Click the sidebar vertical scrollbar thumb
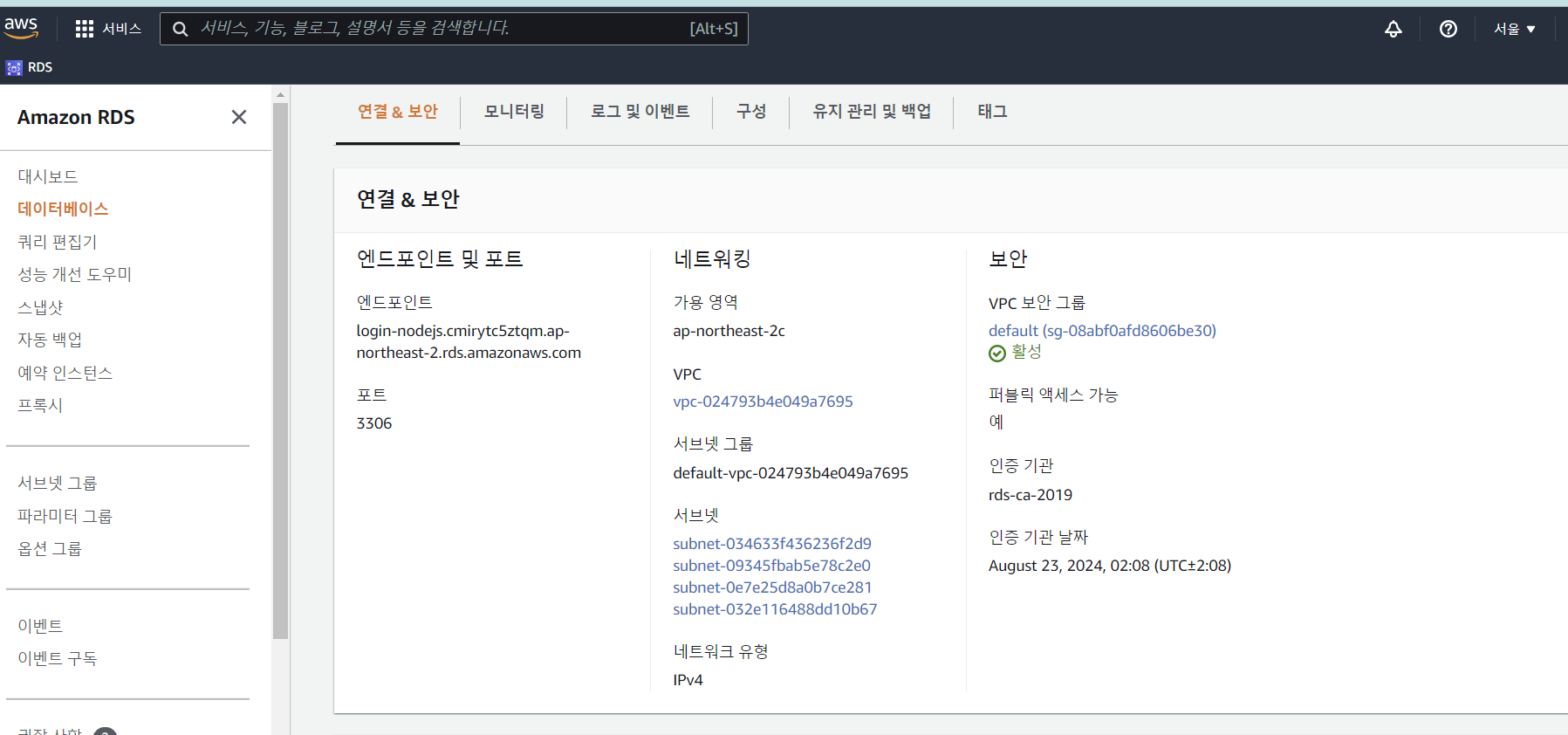 coord(280,371)
